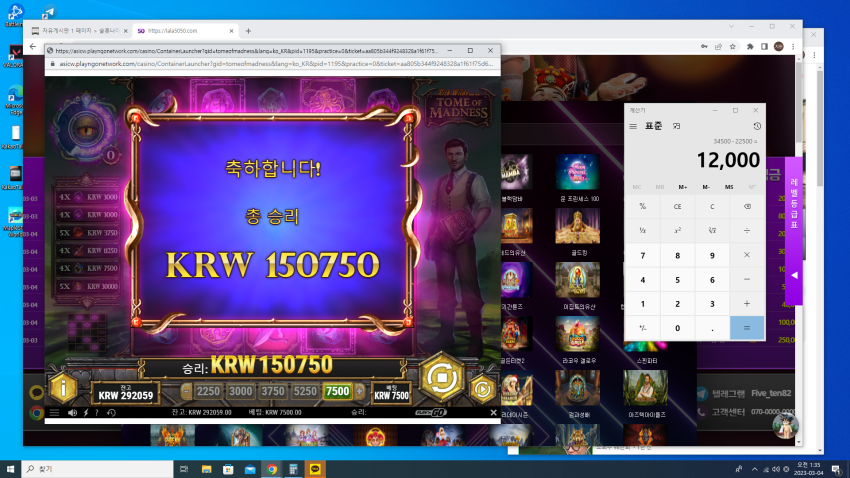The width and height of the screenshot is (850, 478).
Task: Click the calculator M- memory button
Action: (706, 187)
